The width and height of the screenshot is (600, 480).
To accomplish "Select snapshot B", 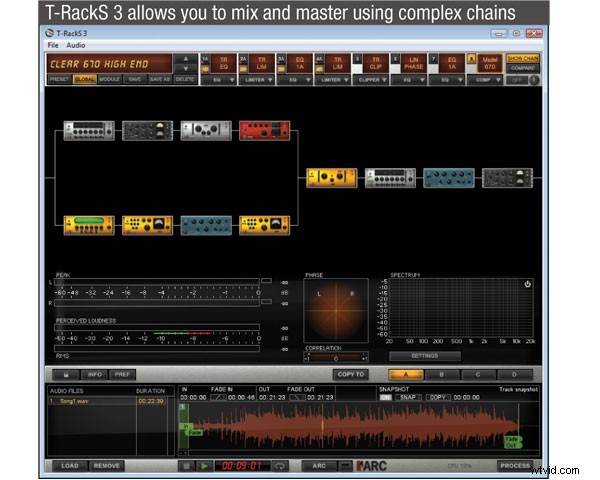I will click(x=442, y=375).
